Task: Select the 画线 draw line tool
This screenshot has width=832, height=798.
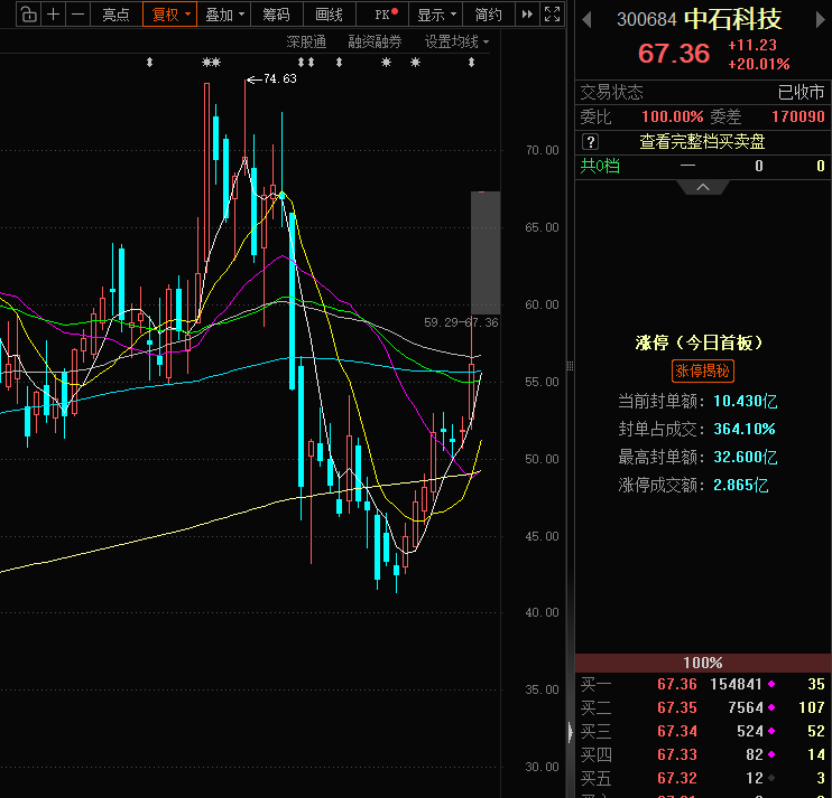Action: [329, 14]
